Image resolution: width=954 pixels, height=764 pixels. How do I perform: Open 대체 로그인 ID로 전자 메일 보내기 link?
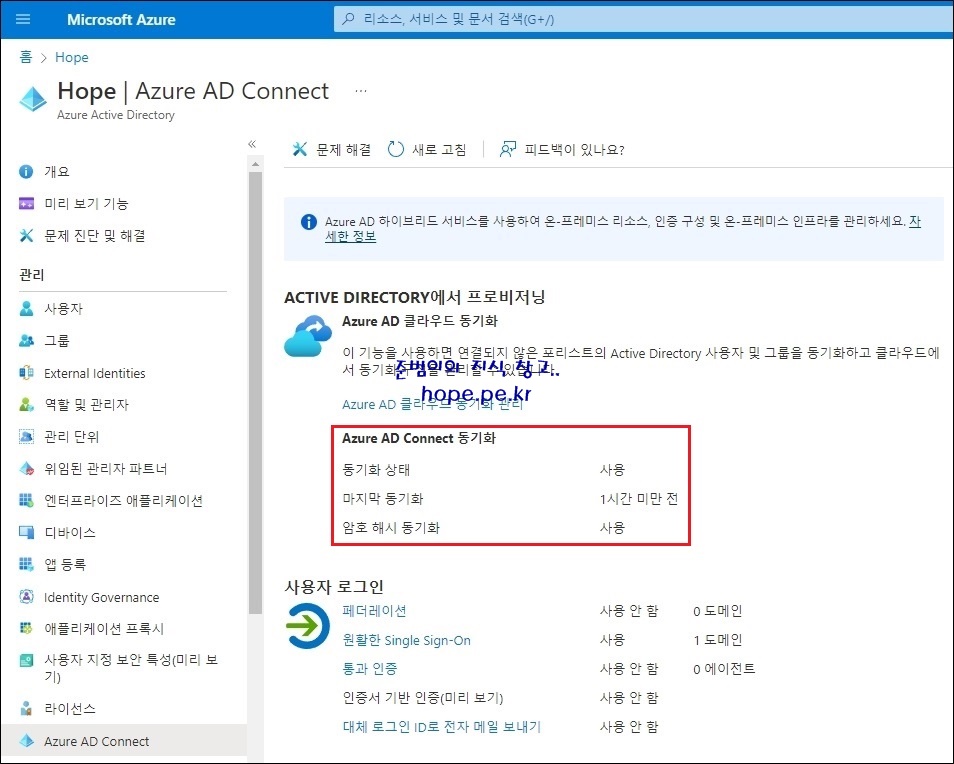click(442, 726)
